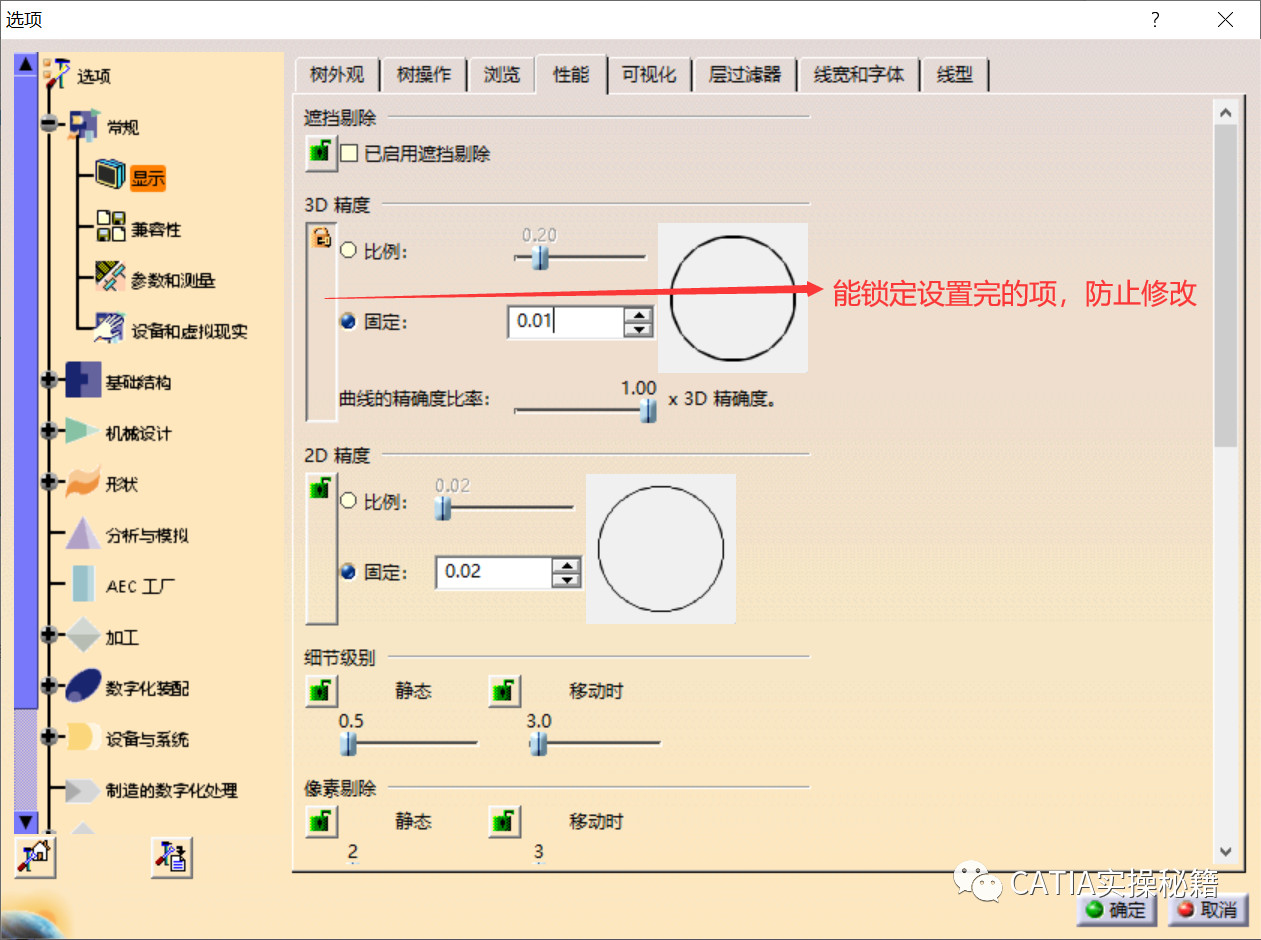This screenshot has width=1261, height=940.
Task: Click the lock icon above 已启用遮挡剔除 checkbox
Action: 321,154
